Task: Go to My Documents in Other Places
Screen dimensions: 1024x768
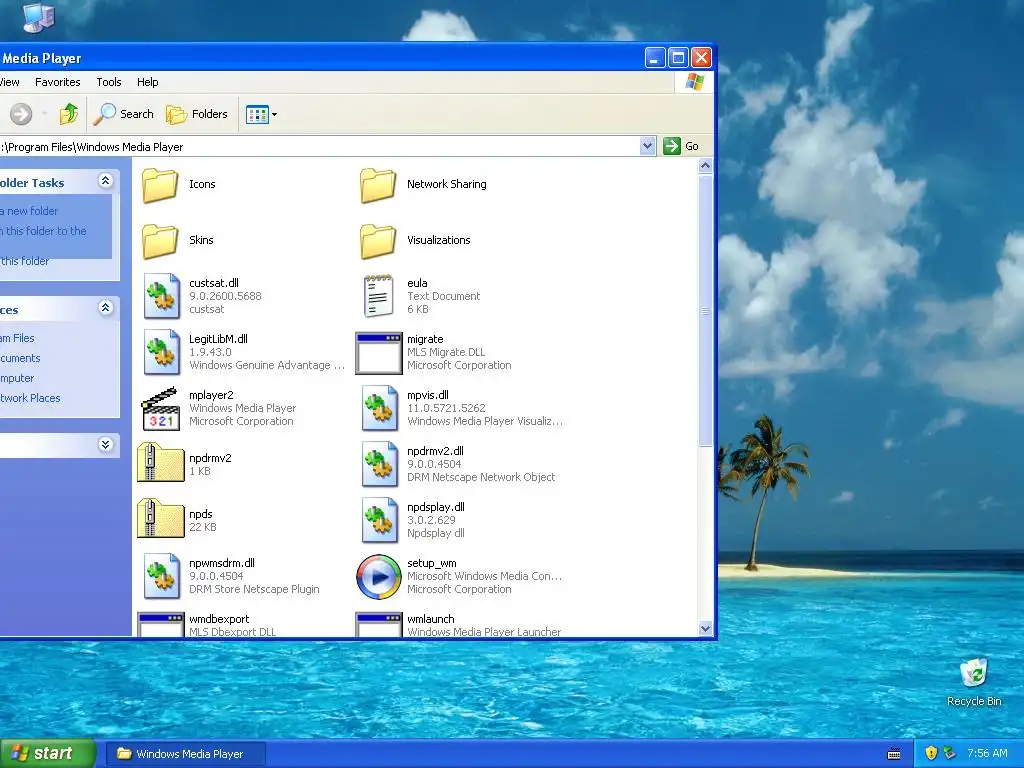Action: point(20,359)
